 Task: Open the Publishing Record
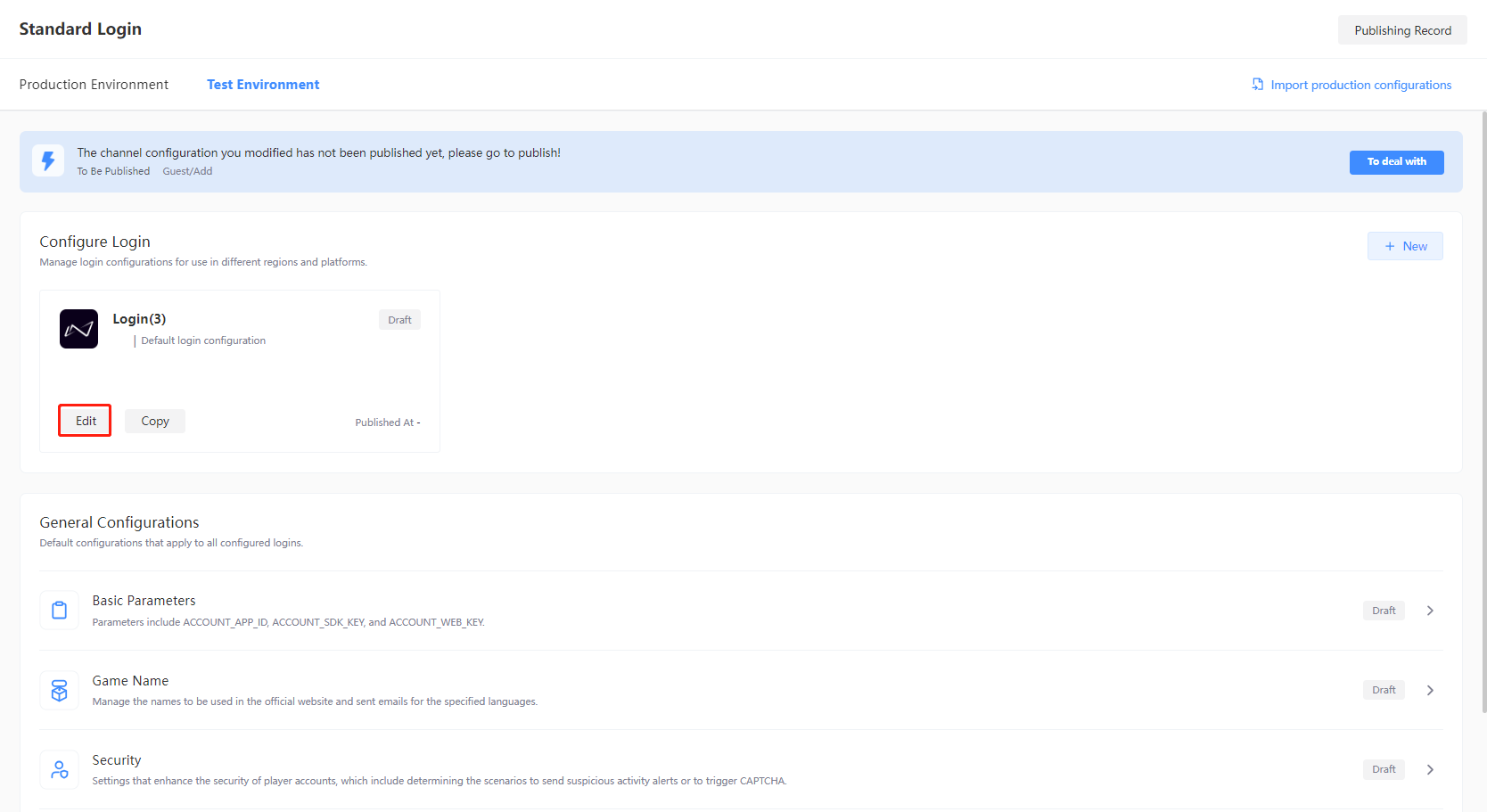pyautogui.click(x=1402, y=30)
